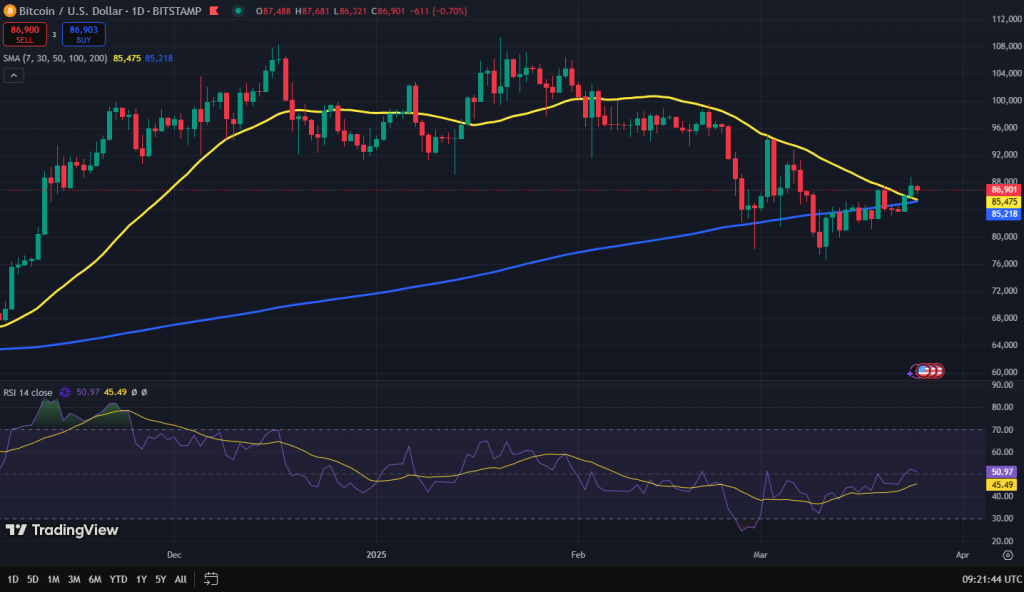Click the purple sparkle icon near events
Image resolution: width=1024 pixels, height=592 pixels.
911,372
